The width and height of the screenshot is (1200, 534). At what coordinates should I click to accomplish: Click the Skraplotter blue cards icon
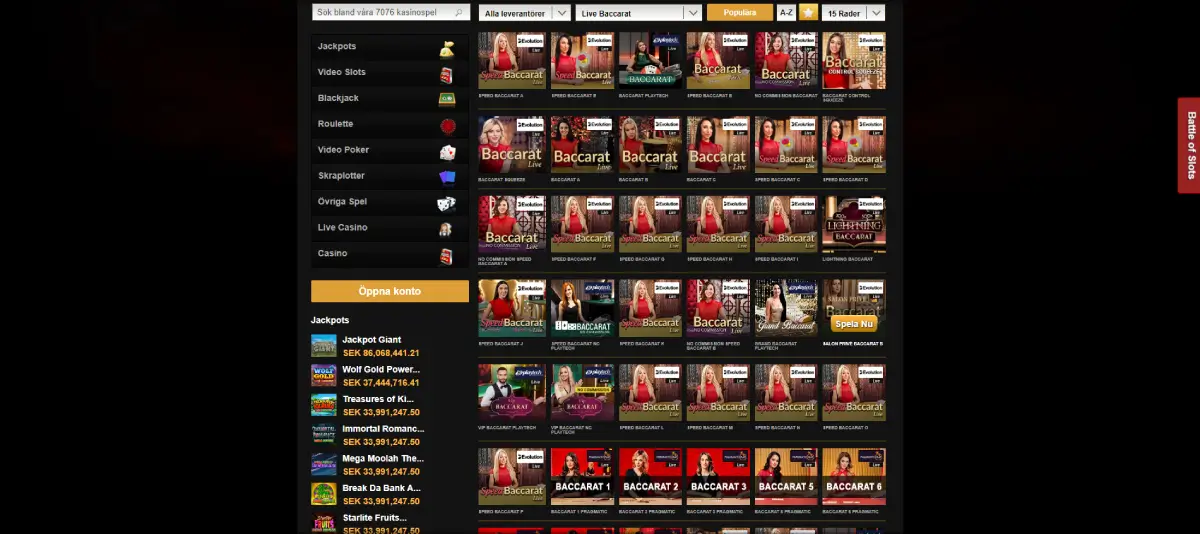coord(447,177)
